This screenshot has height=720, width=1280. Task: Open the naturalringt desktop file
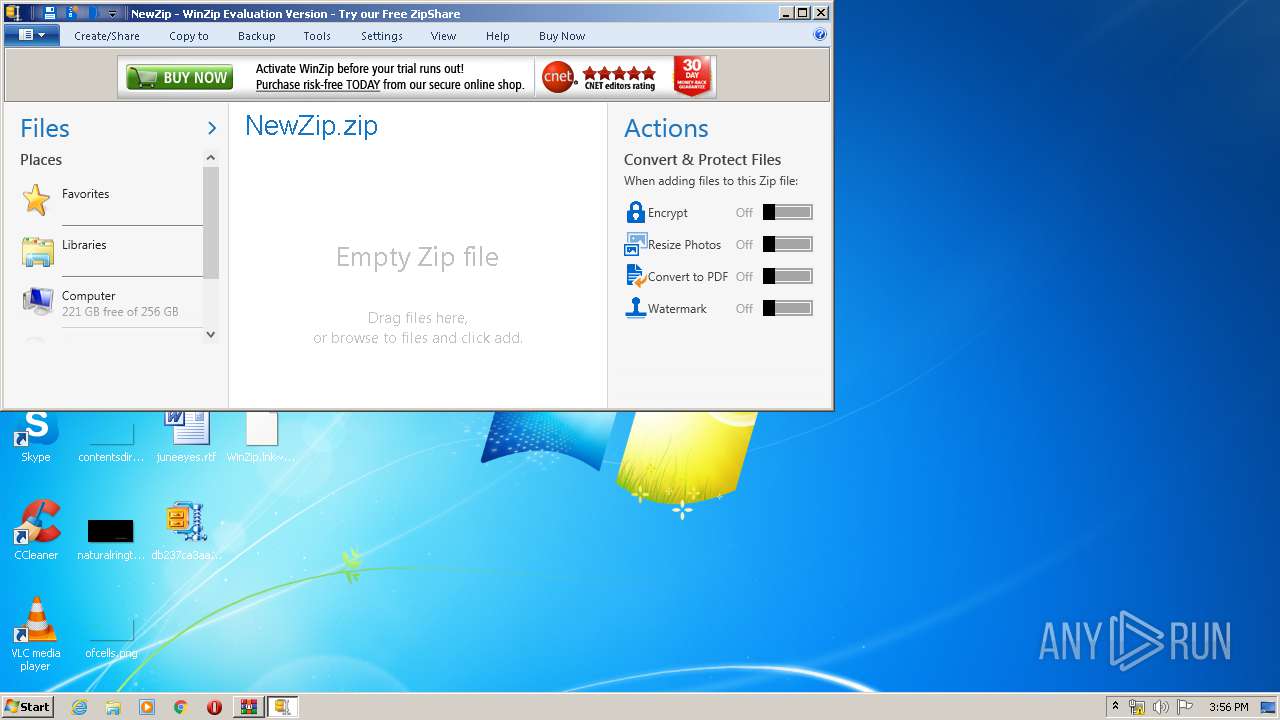coord(111,538)
